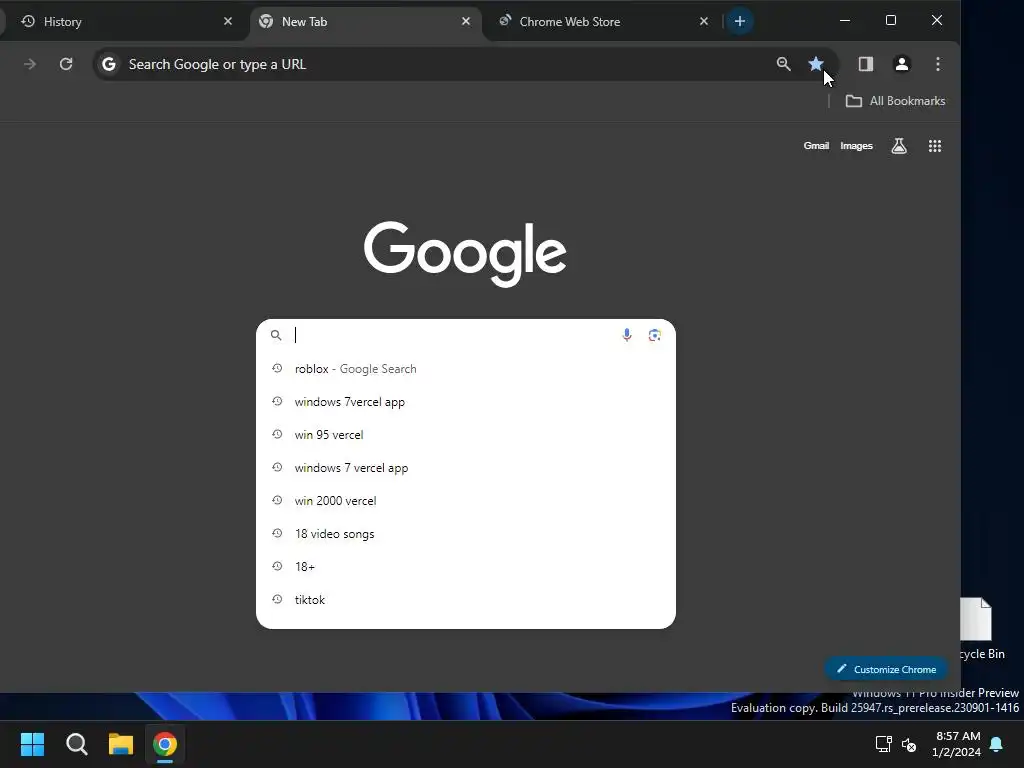1024x768 pixels.
Task: Select the "18+" suggestion
Action: click(x=466, y=567)
